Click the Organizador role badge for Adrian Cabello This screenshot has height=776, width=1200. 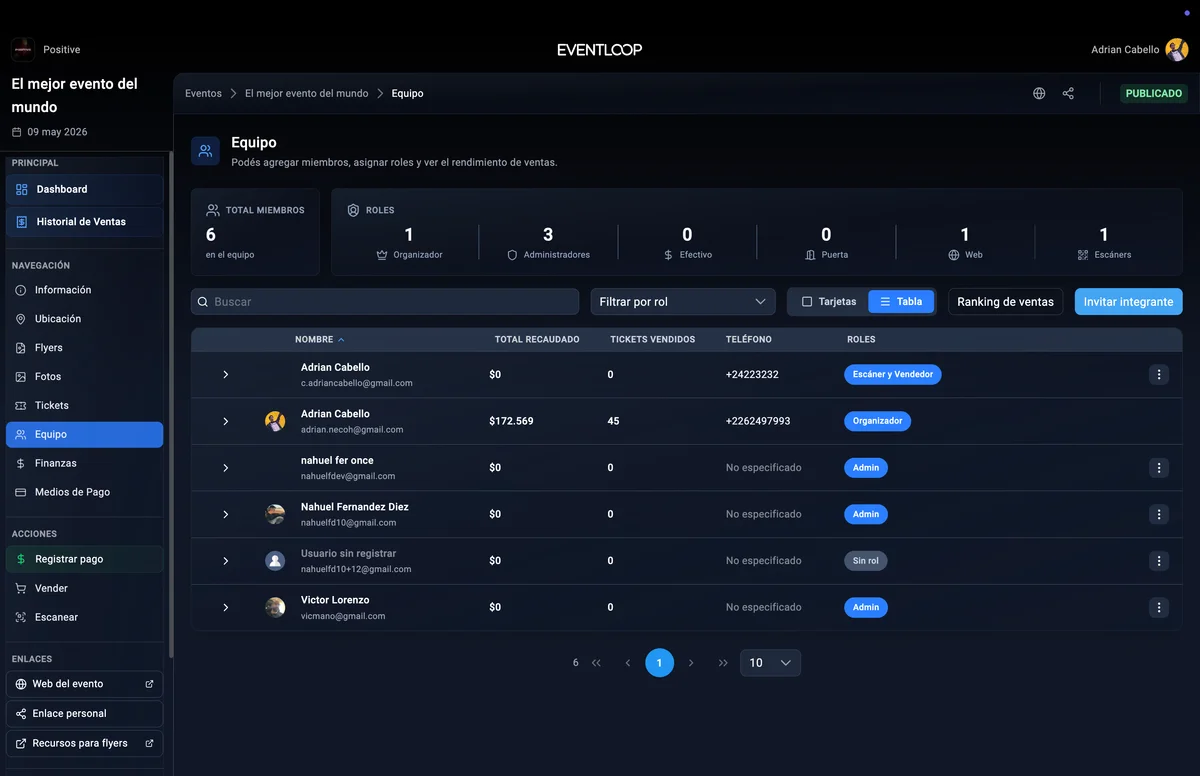[x=877, y=421]
